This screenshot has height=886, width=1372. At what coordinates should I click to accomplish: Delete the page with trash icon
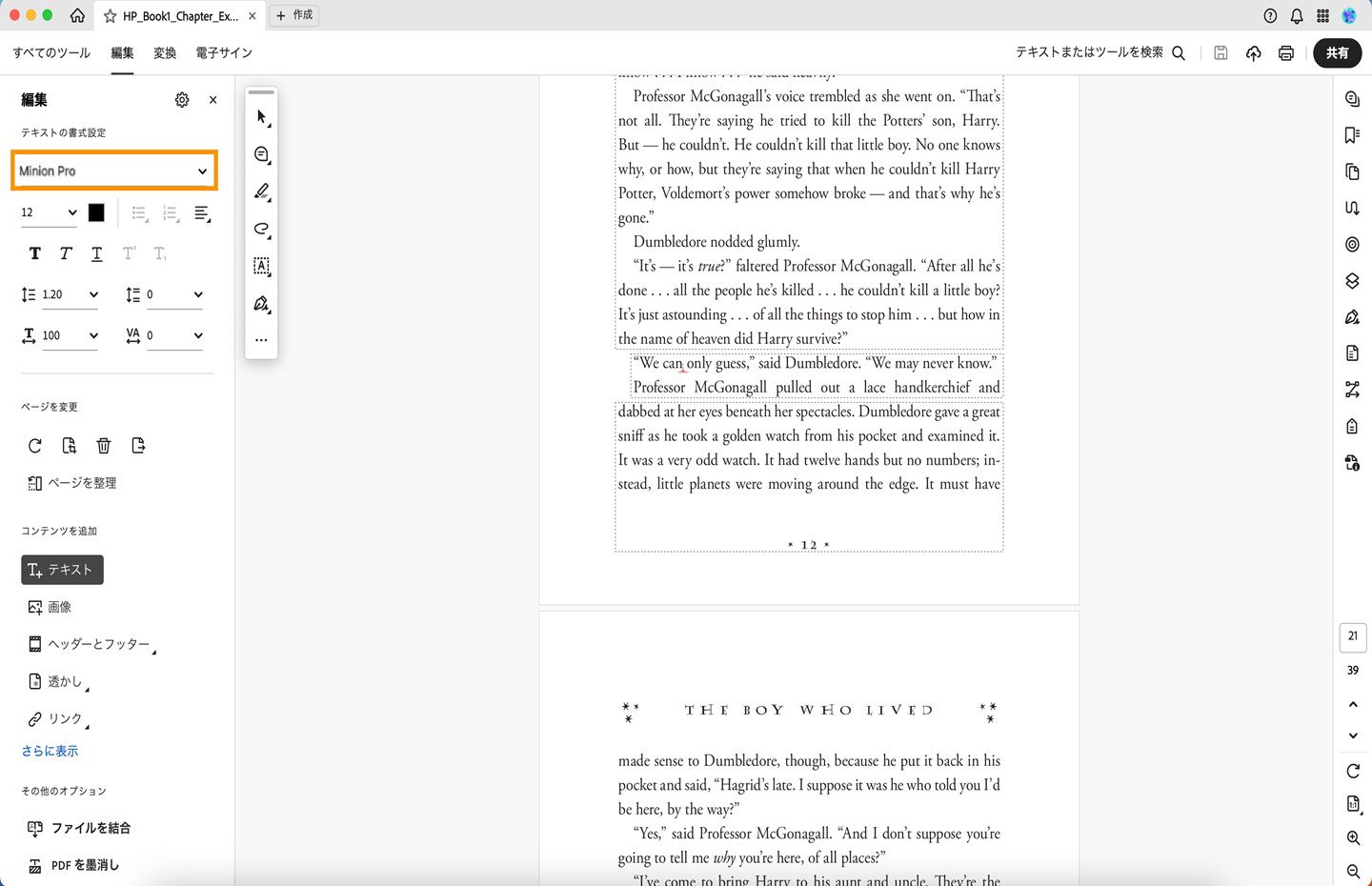104,445
